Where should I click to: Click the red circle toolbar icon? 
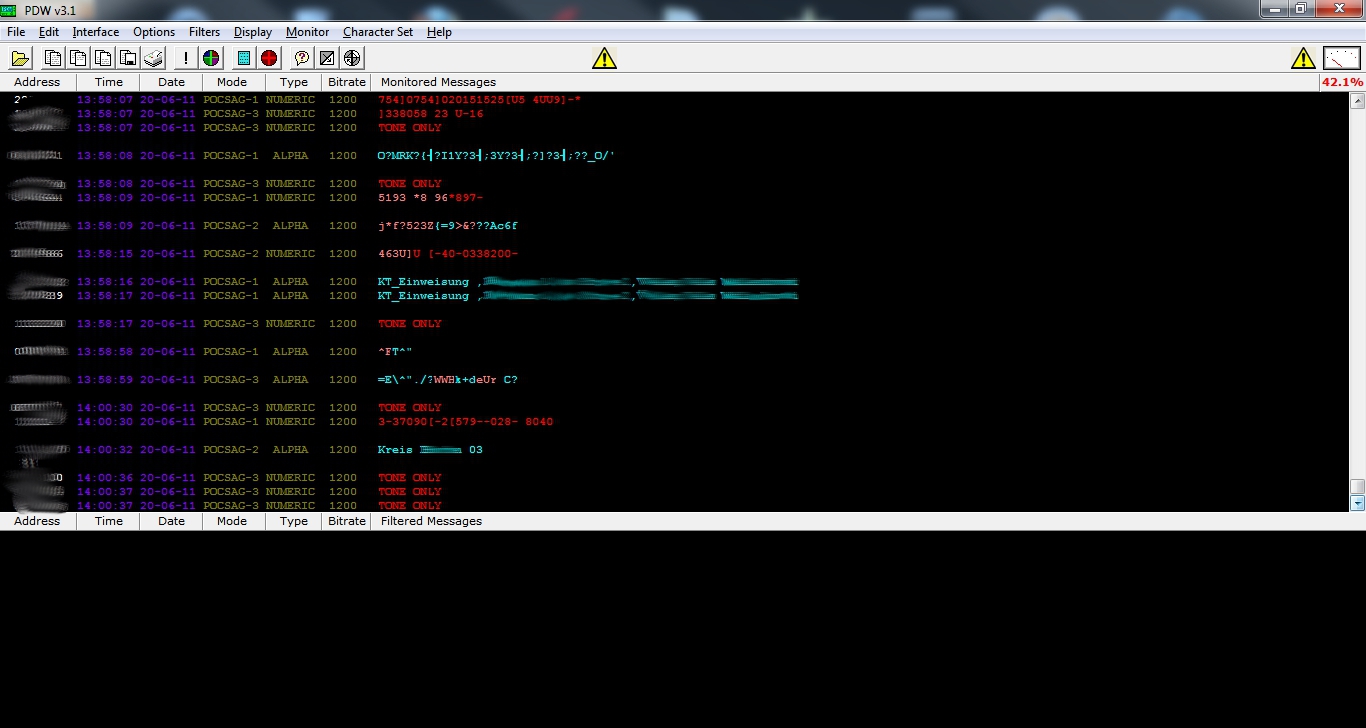click(269, 58)
